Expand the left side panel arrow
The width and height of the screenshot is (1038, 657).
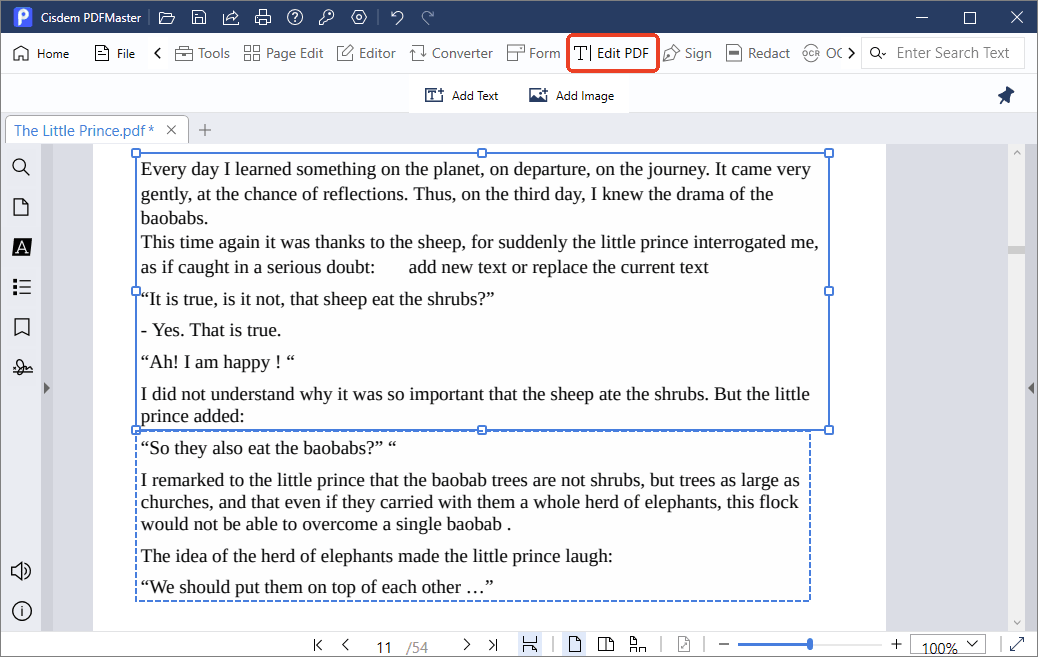[x=46, y=388]
